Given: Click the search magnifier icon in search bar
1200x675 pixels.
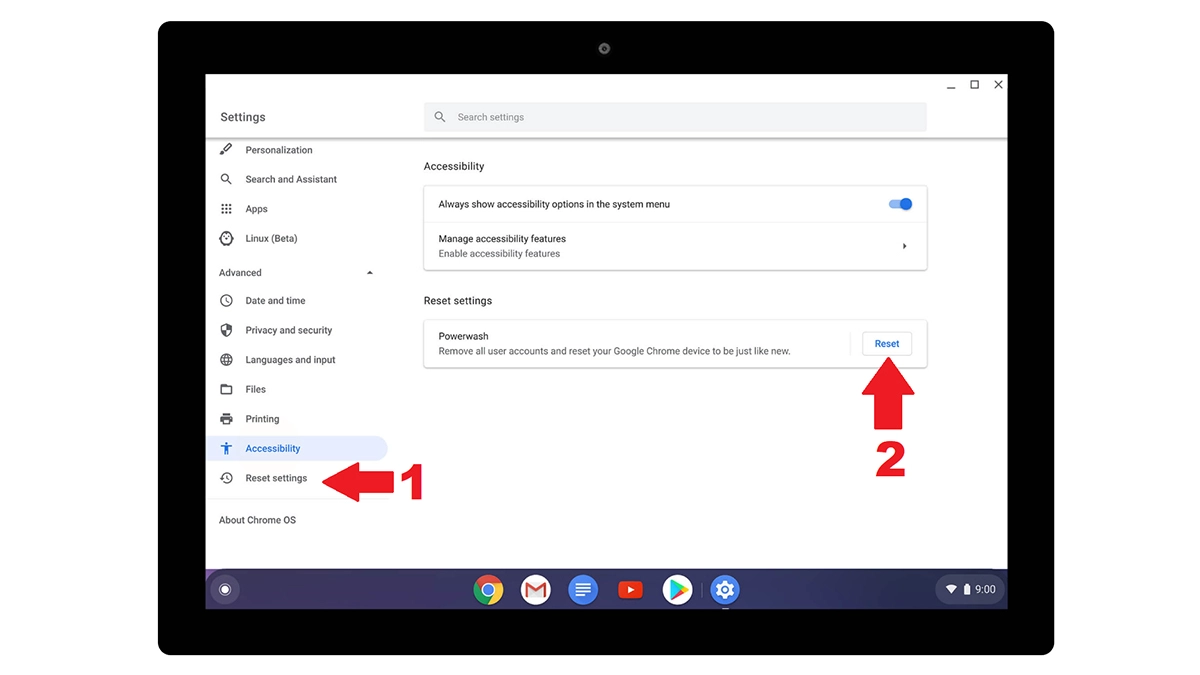Looking at the screenshot, I should tap(440, 117).
